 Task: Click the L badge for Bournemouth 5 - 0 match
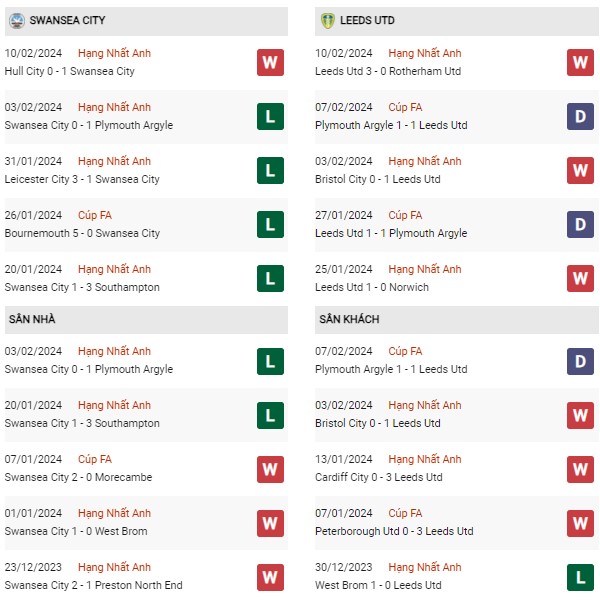(270, 224)
